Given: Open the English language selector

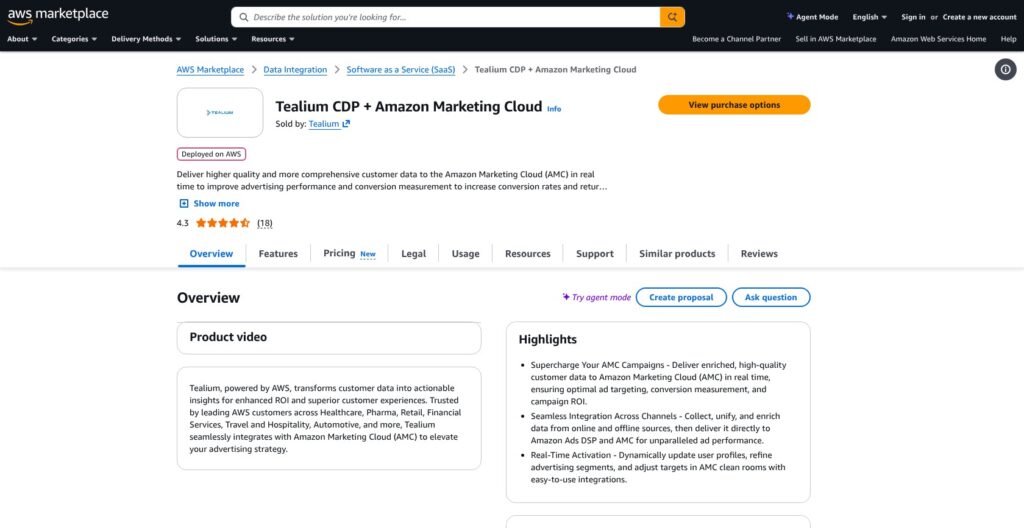Looking at the screenshot, I should click(x=869, y=17).
